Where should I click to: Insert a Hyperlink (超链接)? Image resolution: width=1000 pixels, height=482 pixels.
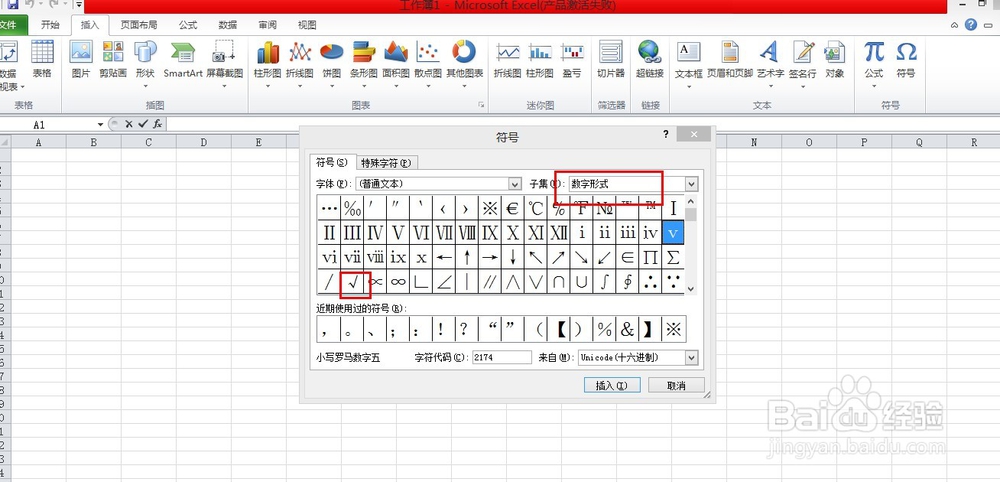pyautogui.click(x=649, y=59)
